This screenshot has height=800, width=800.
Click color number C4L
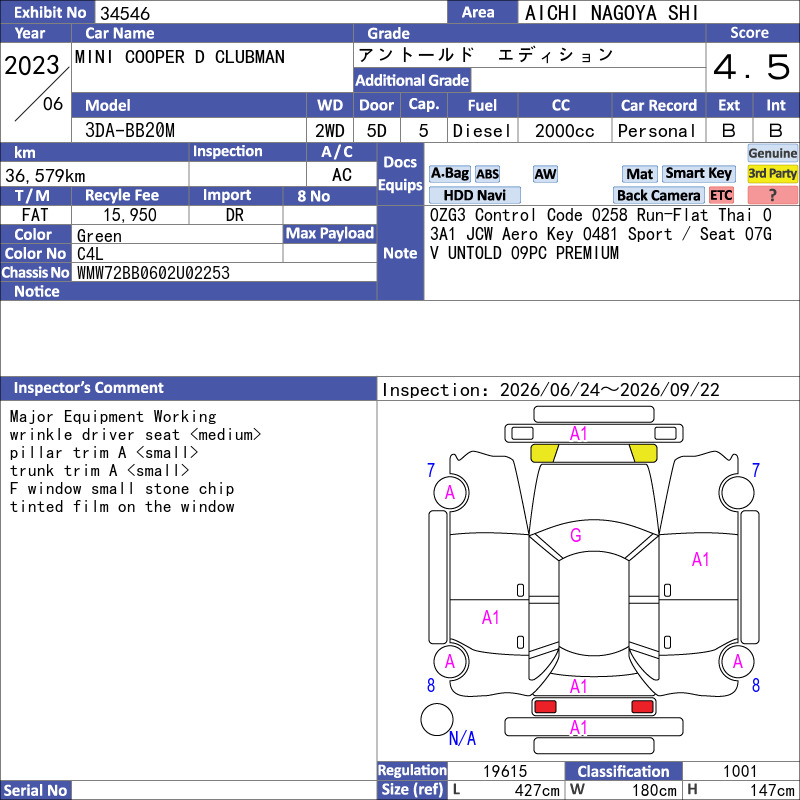click(x=90, y=254)
